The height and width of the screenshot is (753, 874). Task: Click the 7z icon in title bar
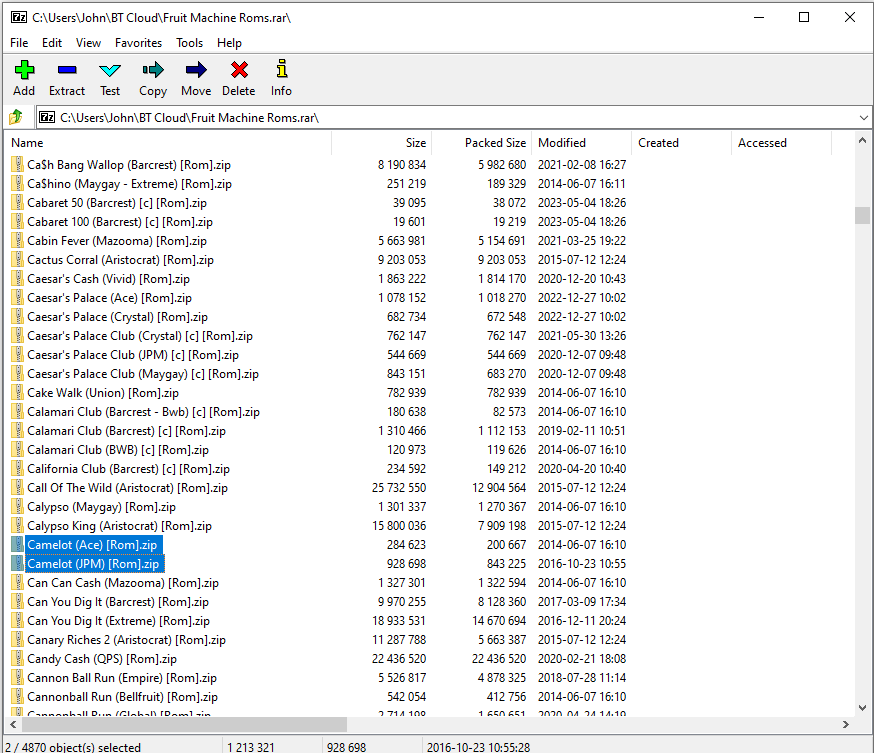tap(19, 17)
